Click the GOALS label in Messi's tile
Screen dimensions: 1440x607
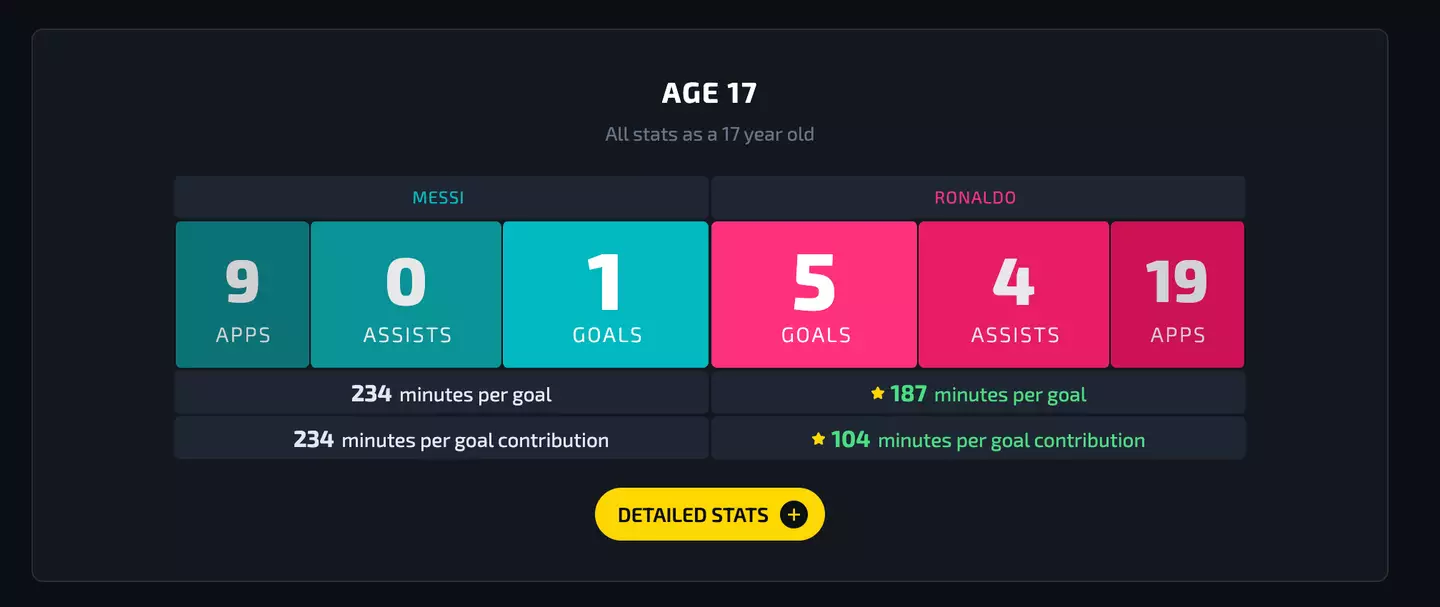[x=607, y=336]
